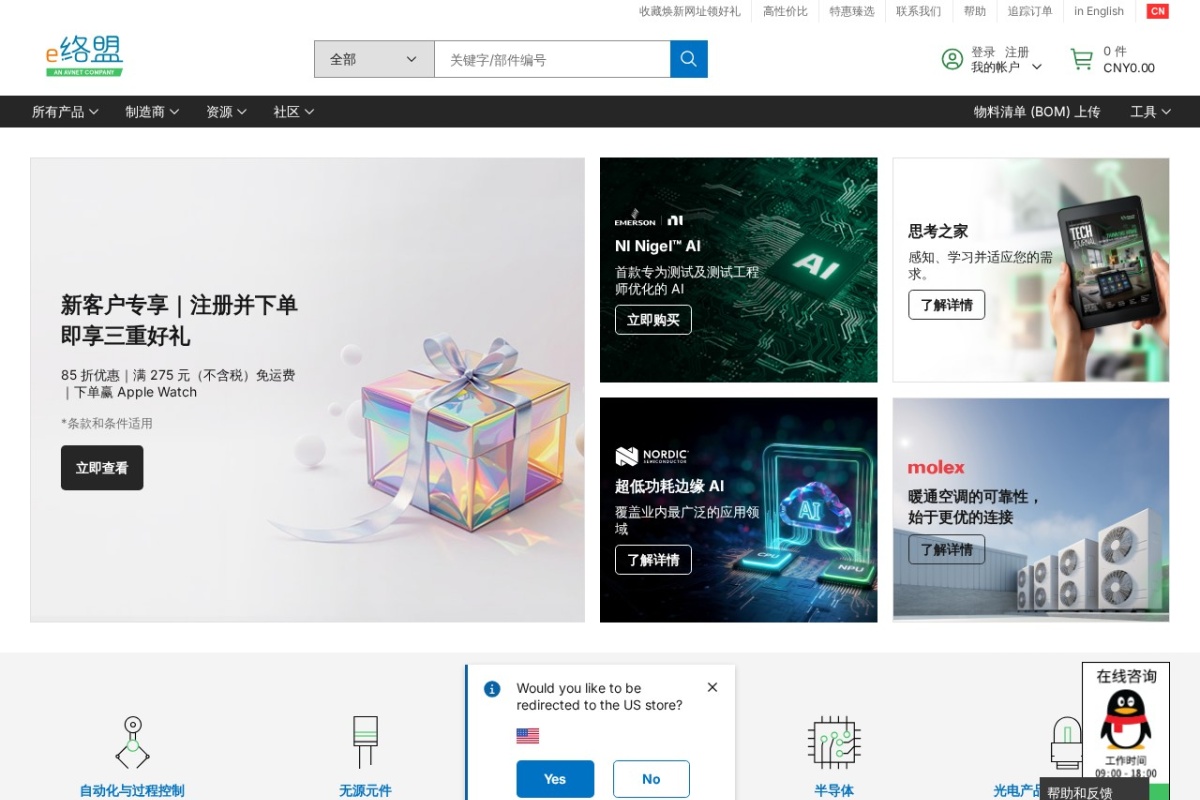The height and width of the screenshot is (800, 1200).
Task: Expand the 制造商 menu
Action: [152, 112]
